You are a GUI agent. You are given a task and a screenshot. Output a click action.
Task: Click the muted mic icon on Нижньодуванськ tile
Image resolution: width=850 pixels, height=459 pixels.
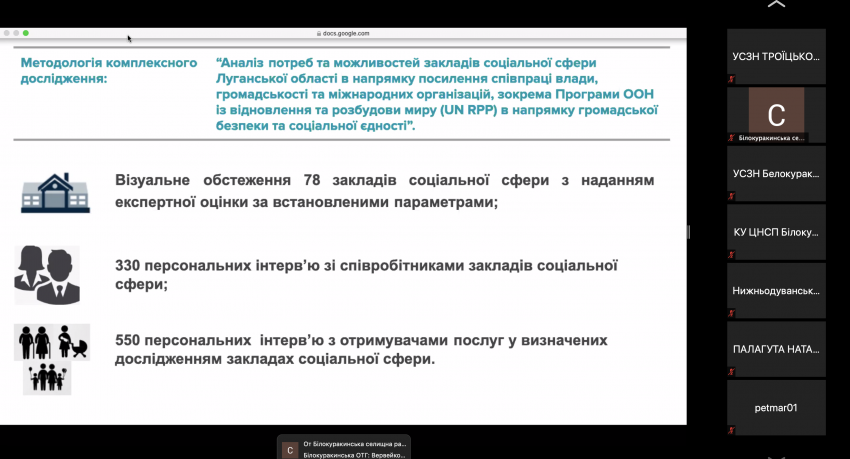click(x=731, y=313)
